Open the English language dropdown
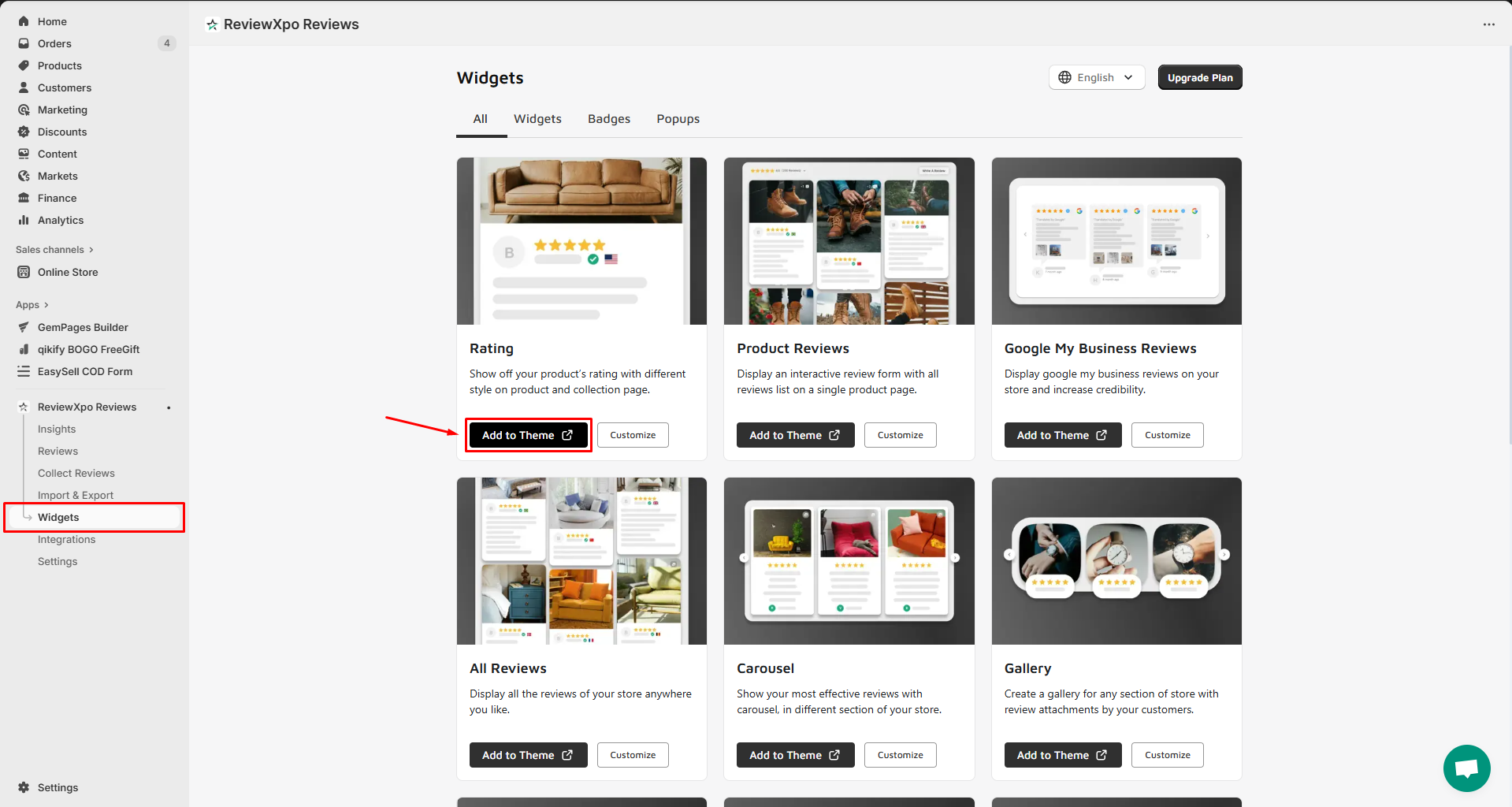Viewport: 1512px width, 807px height. click(1096, 77)
